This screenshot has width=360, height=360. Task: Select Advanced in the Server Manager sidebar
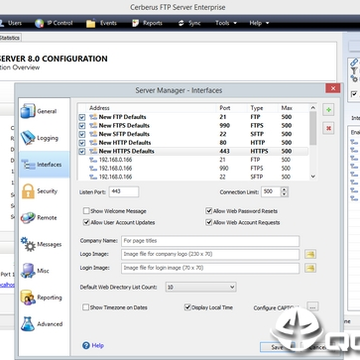(44, 324)
